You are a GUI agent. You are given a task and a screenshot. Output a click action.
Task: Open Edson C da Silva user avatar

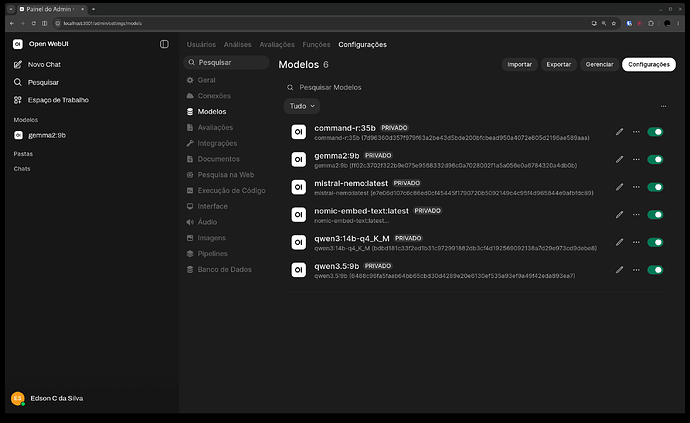tap(18, 398)
